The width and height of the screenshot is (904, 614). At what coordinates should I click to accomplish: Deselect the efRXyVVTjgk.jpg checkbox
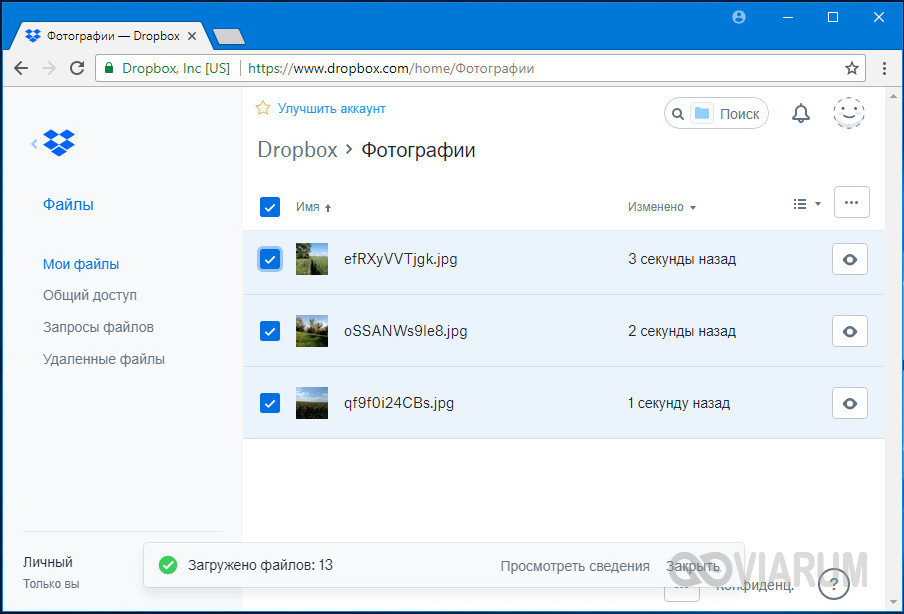pos(270,259)
